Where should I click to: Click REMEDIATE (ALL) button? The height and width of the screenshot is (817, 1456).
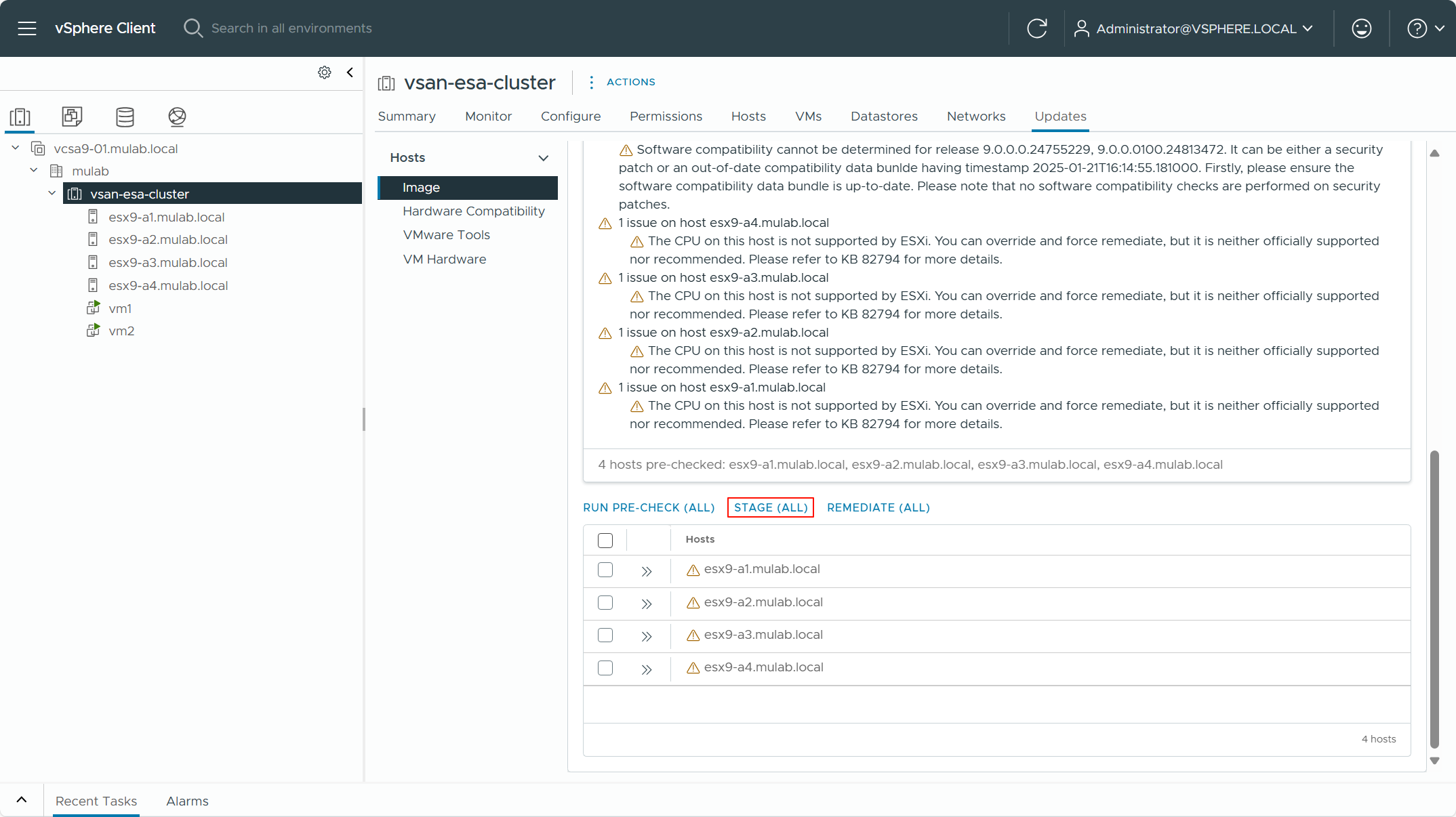[x=878, y=507]
